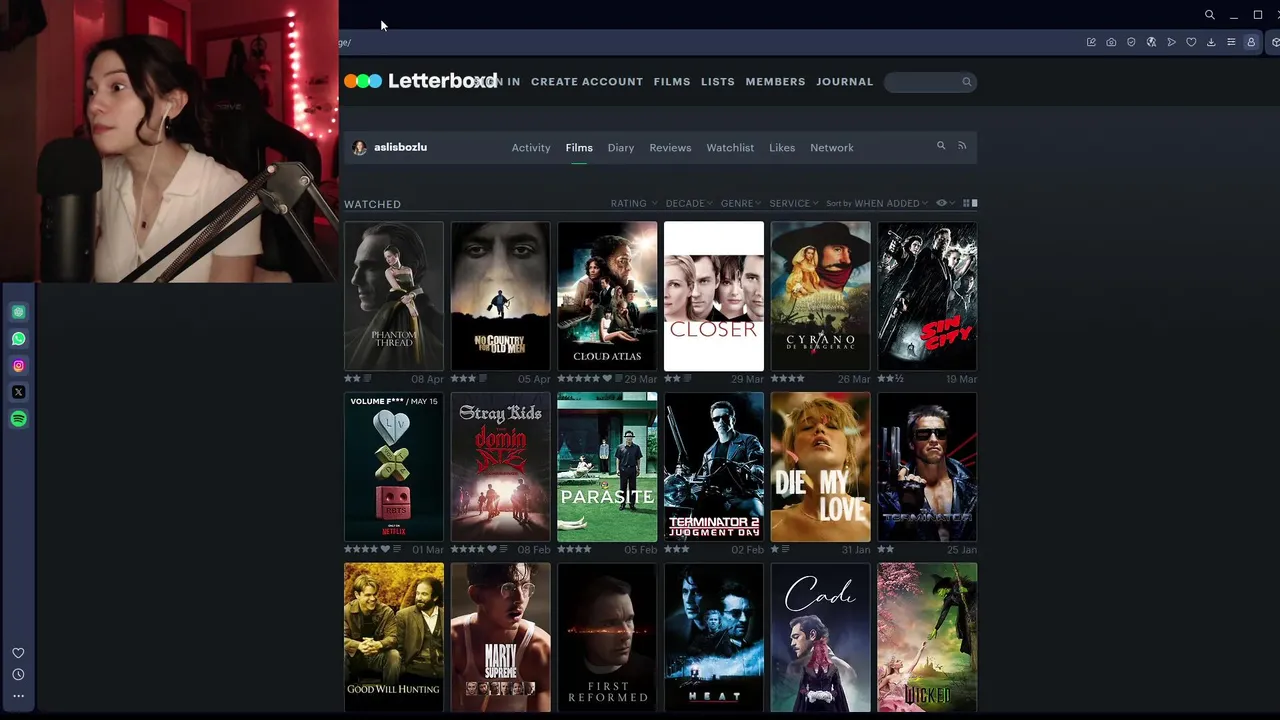Toggle the eye visibility filter
This screenshot has height=720, width=1280.
[944, 203]
